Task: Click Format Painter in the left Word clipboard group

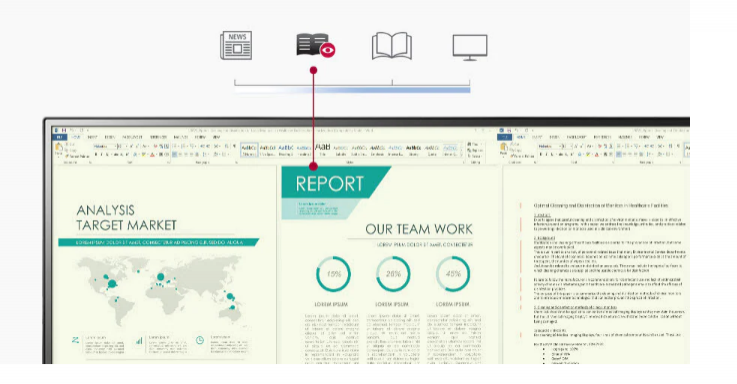Action: pyautogui.click(x=77, y=156)
